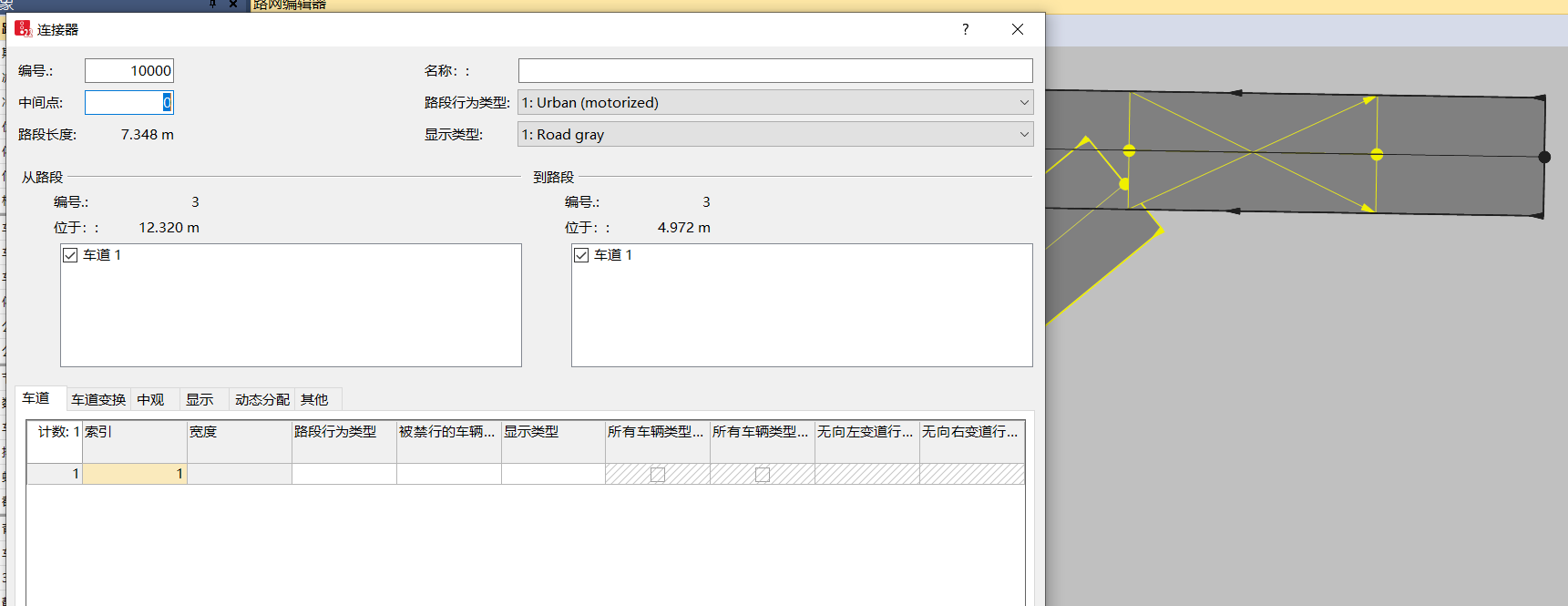Click the 索引 column header

pyautogui.click(x=135, y=442)
